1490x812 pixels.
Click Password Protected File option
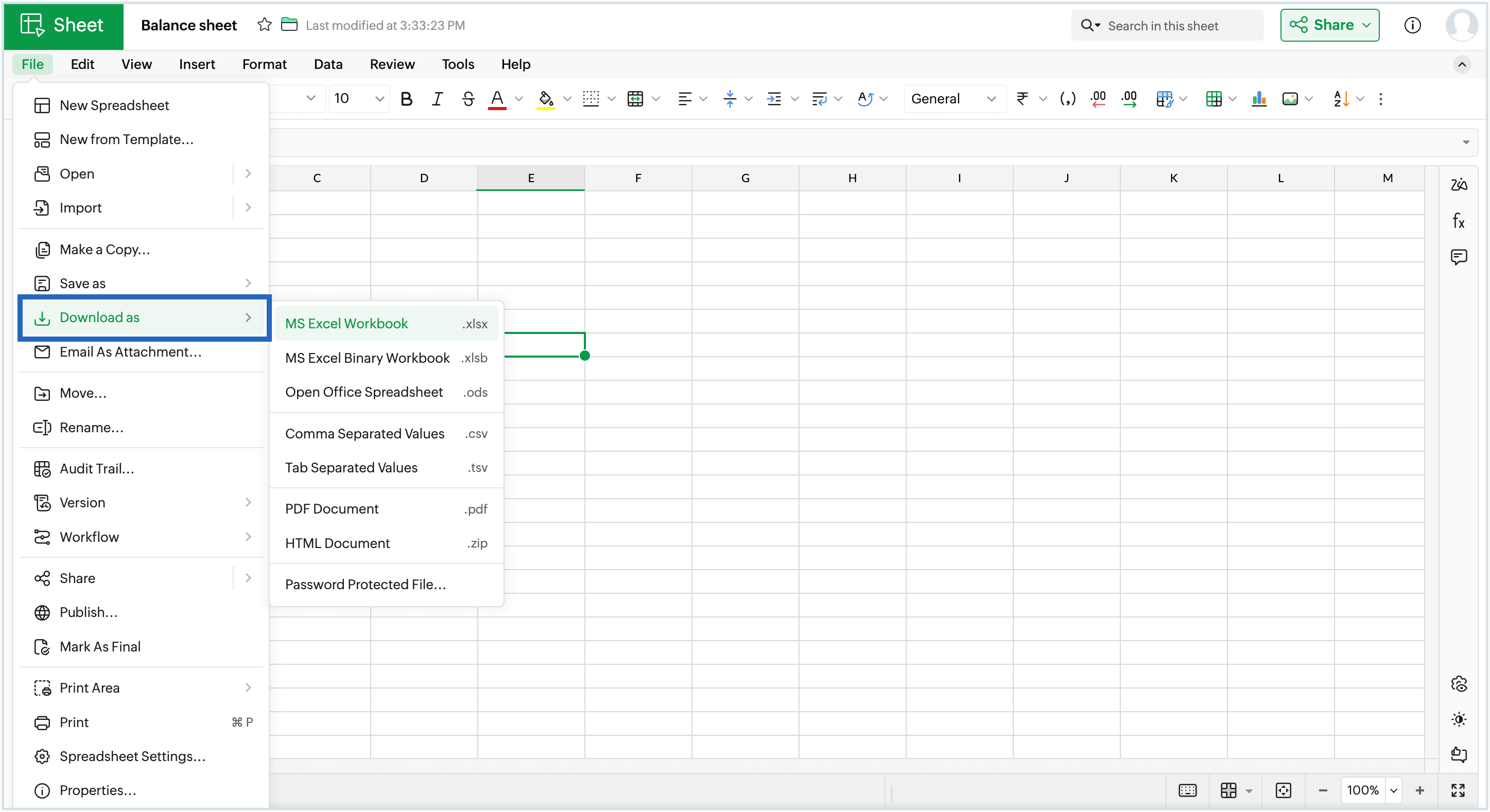(x=366, y=584)
